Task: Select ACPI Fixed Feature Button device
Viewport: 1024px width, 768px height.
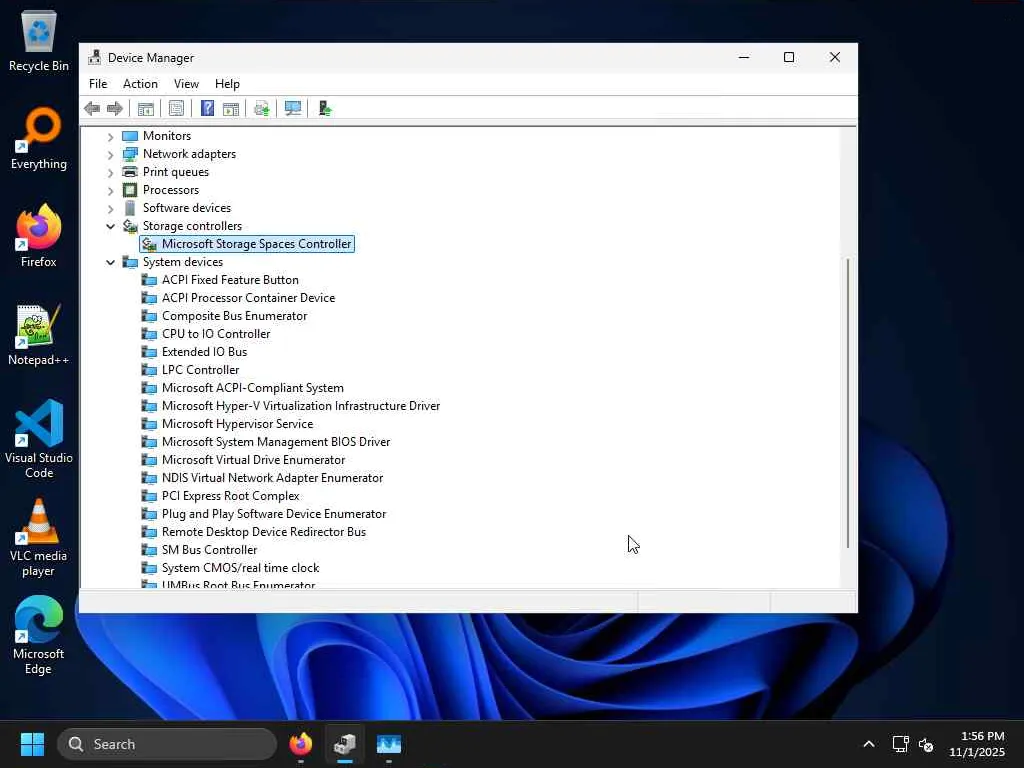Action: coord(231,280)
